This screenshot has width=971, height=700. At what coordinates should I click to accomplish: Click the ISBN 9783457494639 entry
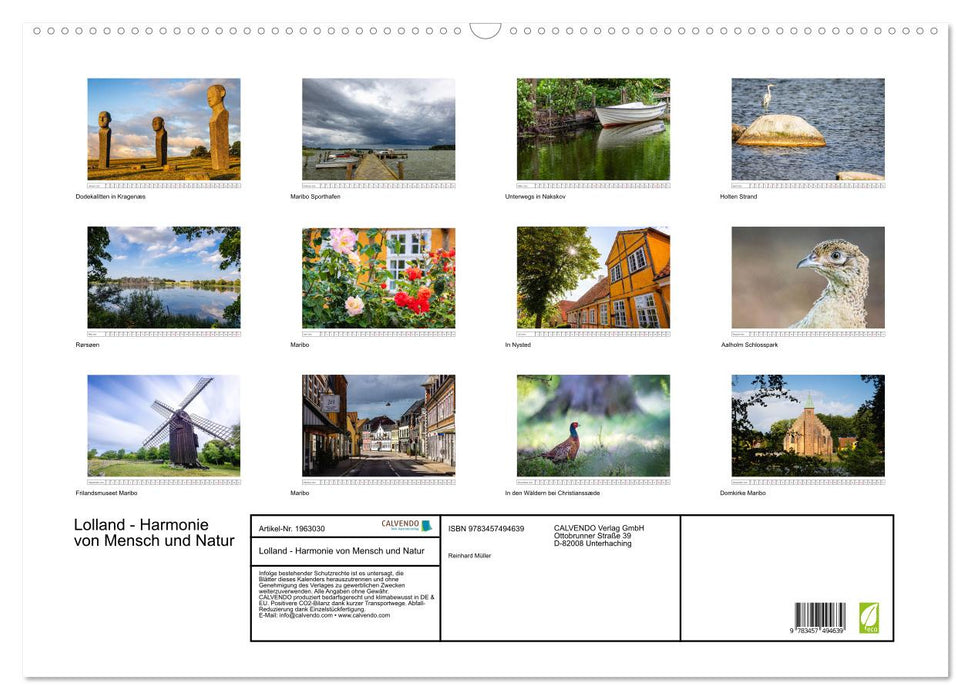tap(485, 528)
